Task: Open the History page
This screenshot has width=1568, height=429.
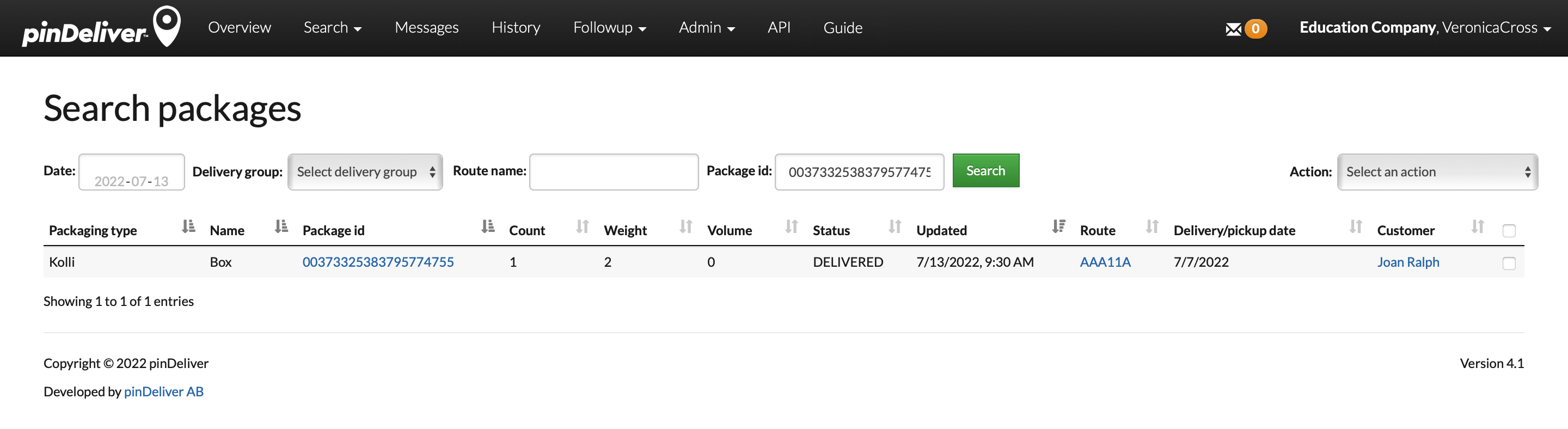Action: click(x=516, y=27)
